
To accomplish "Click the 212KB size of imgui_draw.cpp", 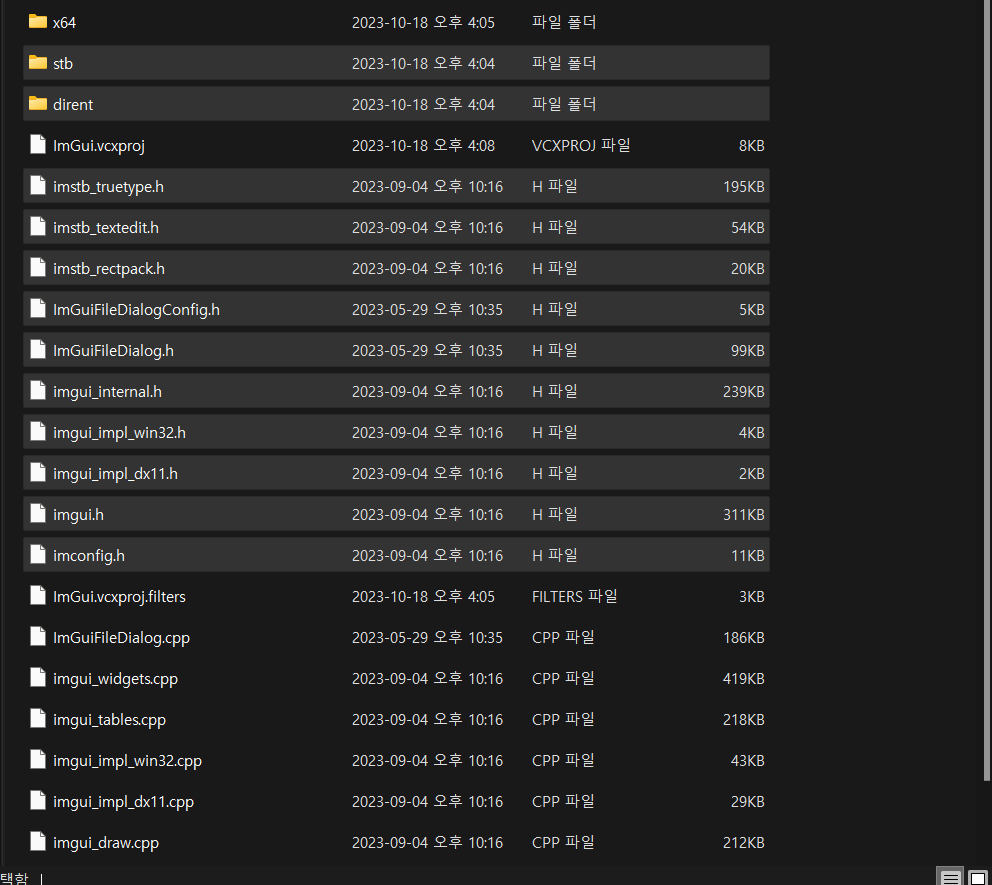I will tap(743, 843).
